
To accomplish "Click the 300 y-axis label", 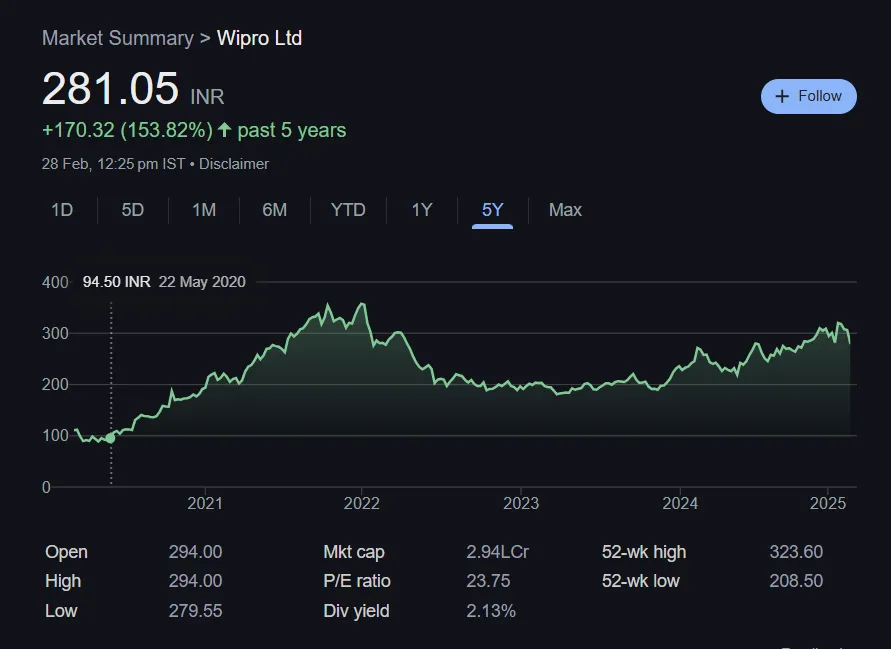I will point(55,333).
